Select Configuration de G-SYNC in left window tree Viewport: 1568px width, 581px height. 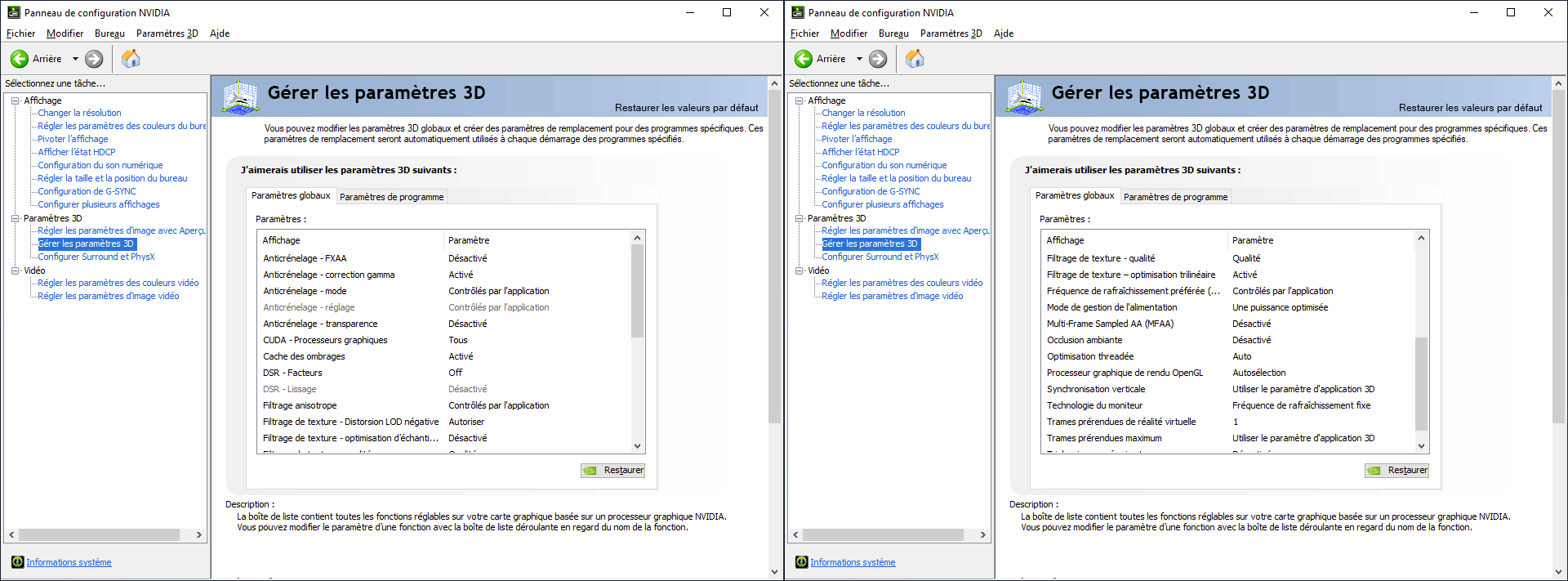(x=87, y=191)
